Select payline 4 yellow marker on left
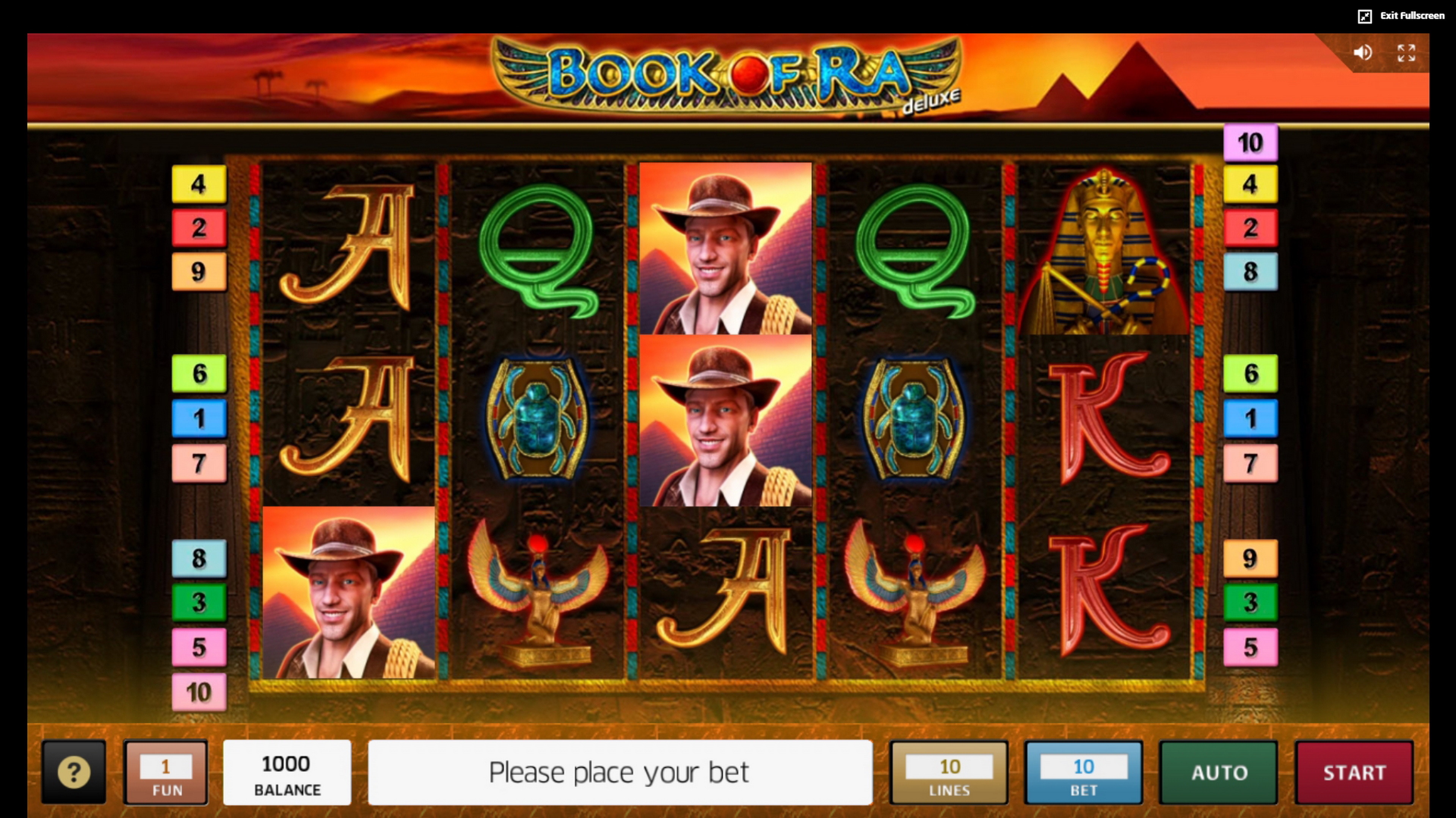The width and height of the screenshot is (1456, 818). point(199,184)
